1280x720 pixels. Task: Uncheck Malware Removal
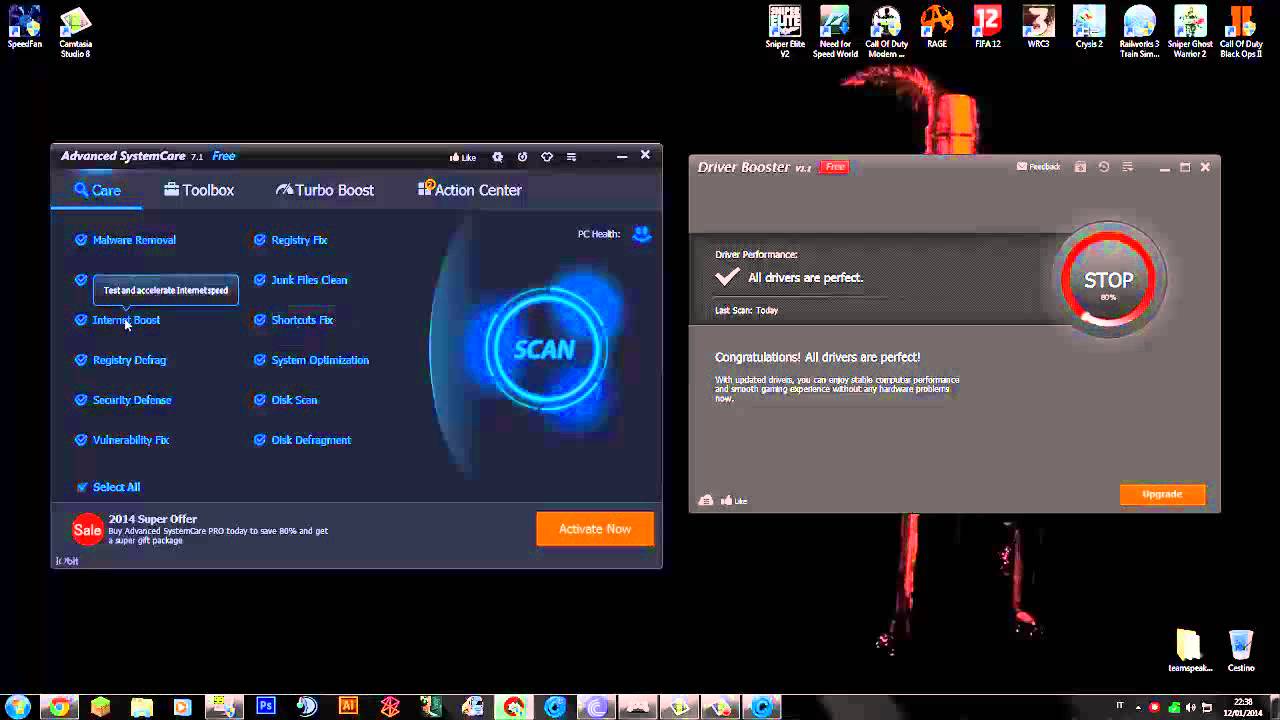pos(81,240)
